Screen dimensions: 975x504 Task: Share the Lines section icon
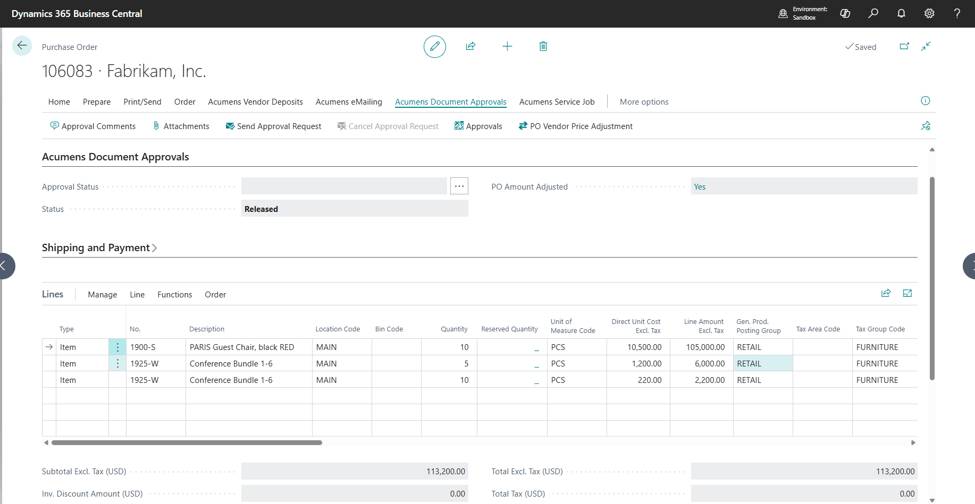pos(885,293)
